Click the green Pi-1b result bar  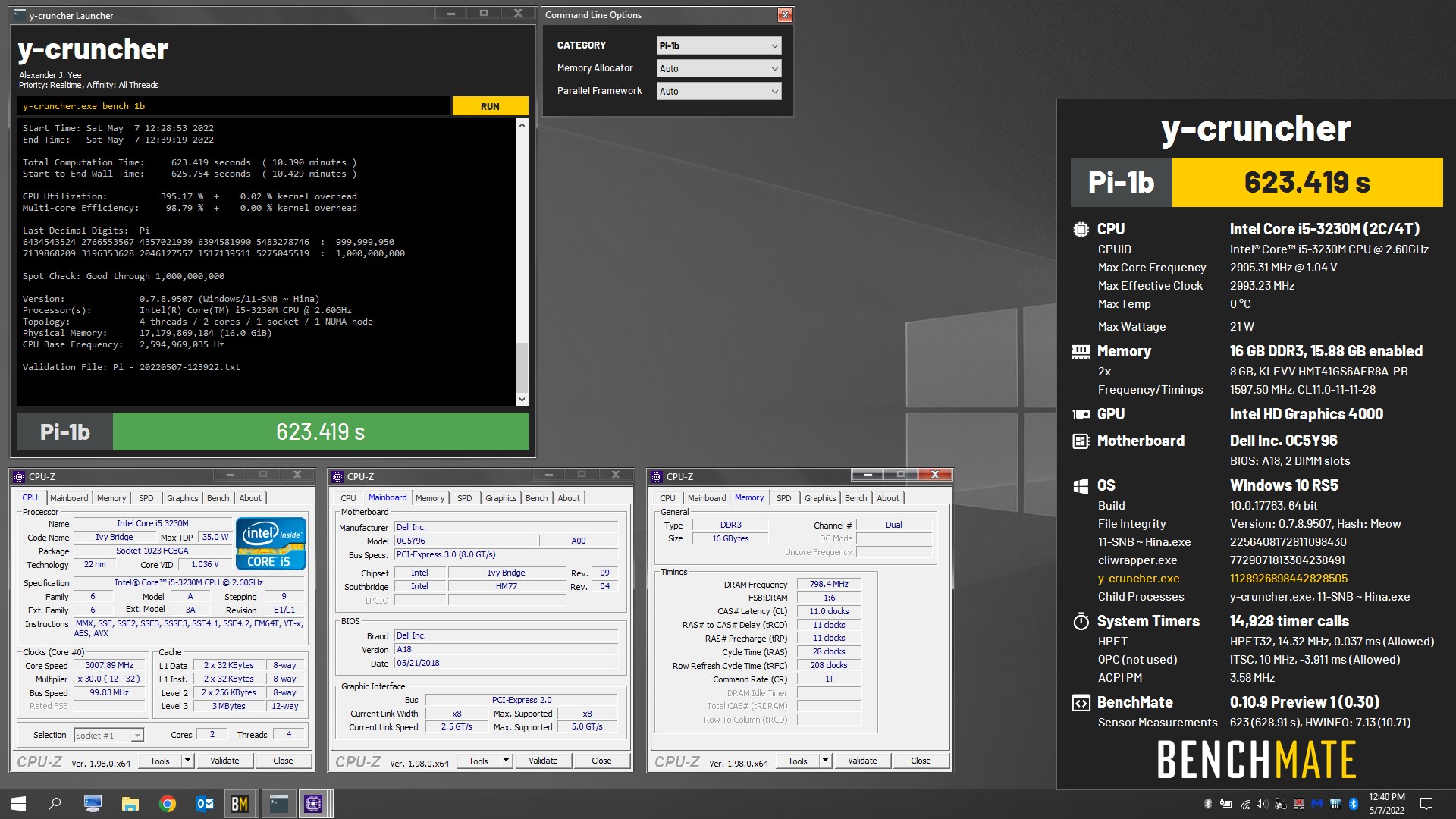click(320, 431)
